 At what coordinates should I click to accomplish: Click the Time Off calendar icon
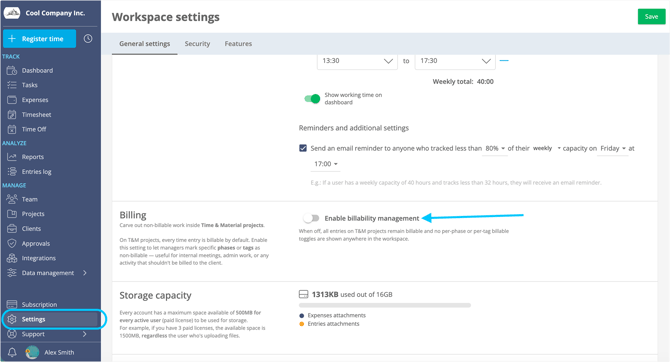tap(12, 129)
